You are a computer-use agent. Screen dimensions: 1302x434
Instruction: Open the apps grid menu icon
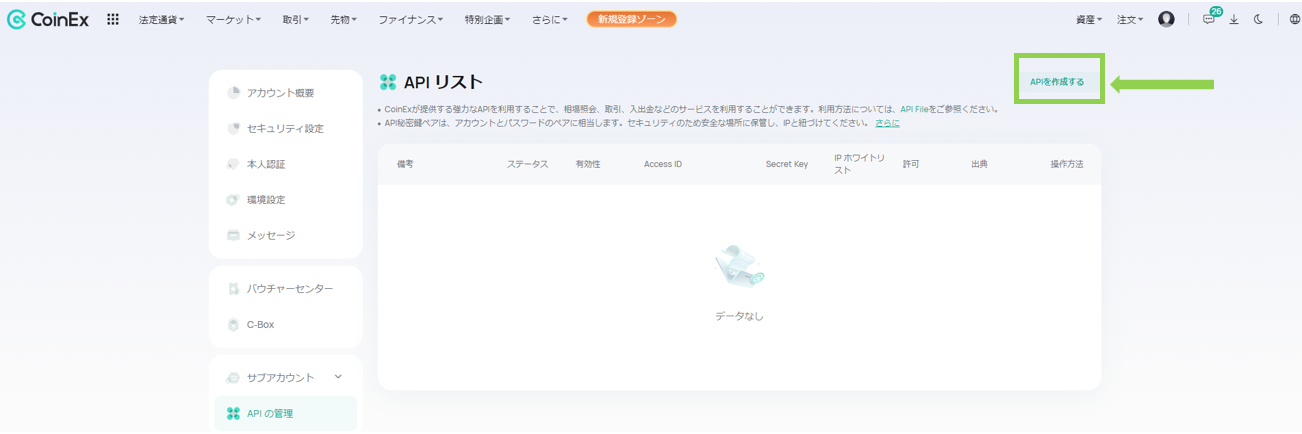(x=113, y=19)
